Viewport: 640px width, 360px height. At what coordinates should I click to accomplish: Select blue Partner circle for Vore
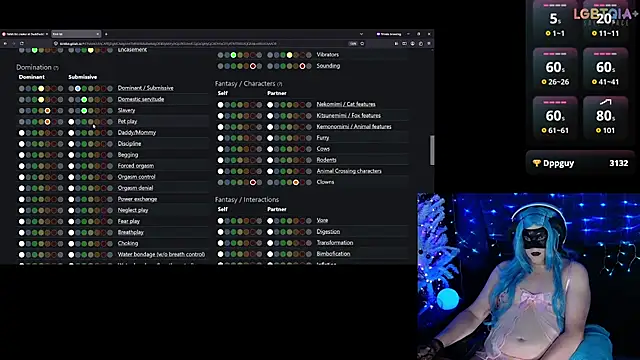277,221
